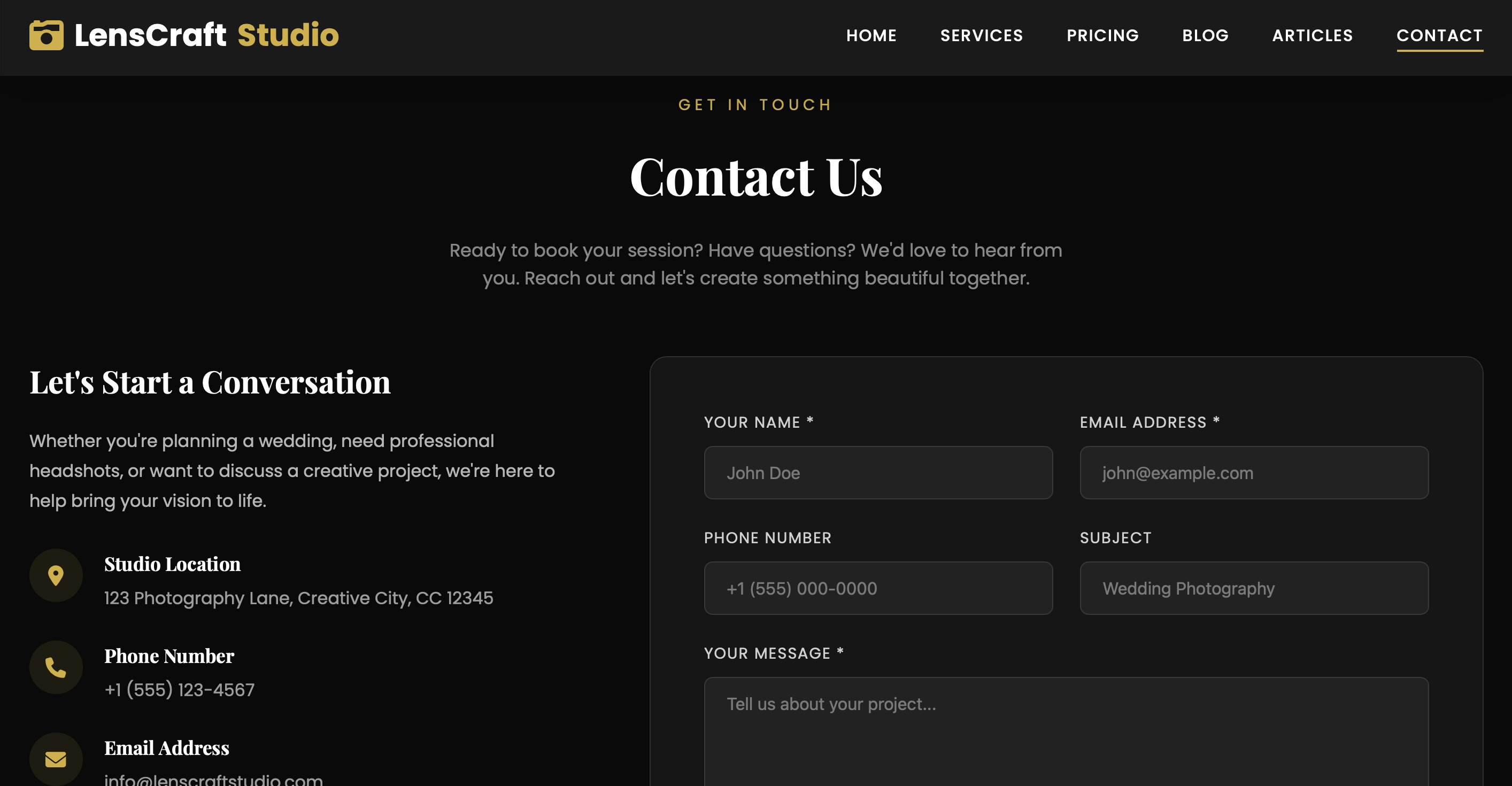This screenshot has height=786, width=1512.
Task: Click the LensCraft Studio brand name
Action: click(206, 35)
